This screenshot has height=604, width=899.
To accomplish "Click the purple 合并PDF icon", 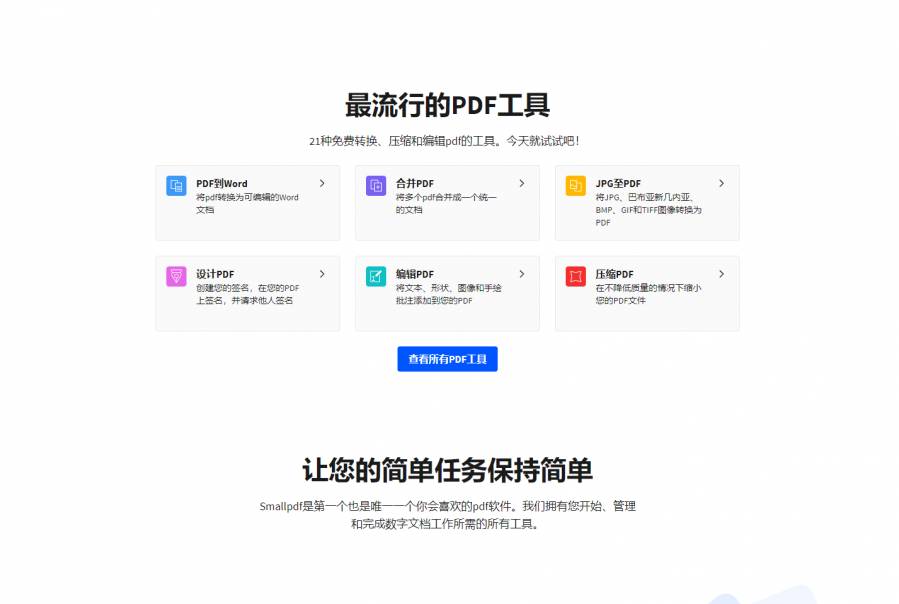I will pos(376,186).
